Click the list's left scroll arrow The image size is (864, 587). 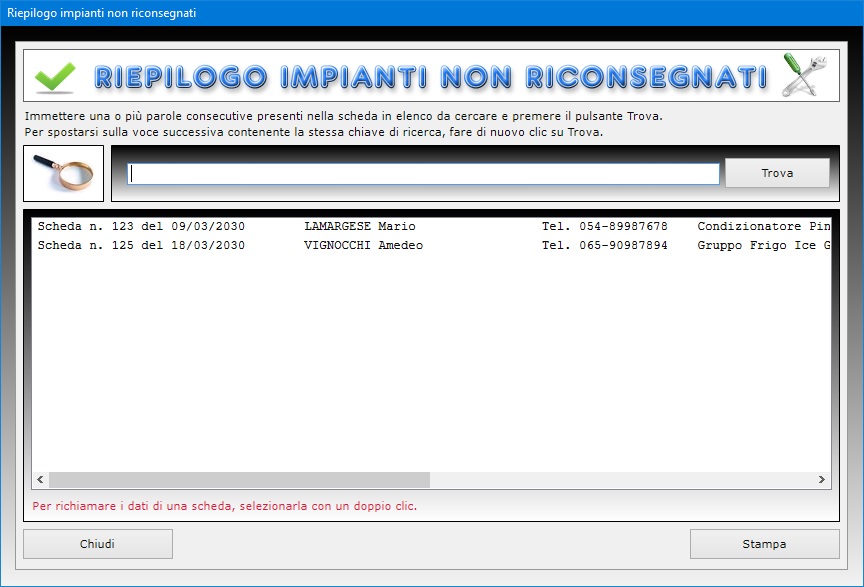tap(40, 480)
